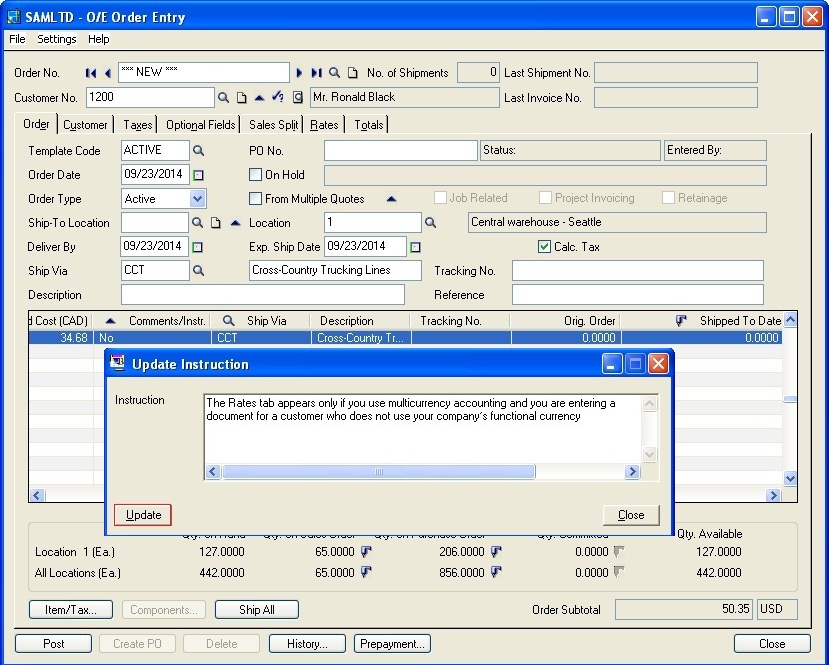The image size is (829, 665).
Task: Open the Order Type dropdown
Action: point(196,198)
